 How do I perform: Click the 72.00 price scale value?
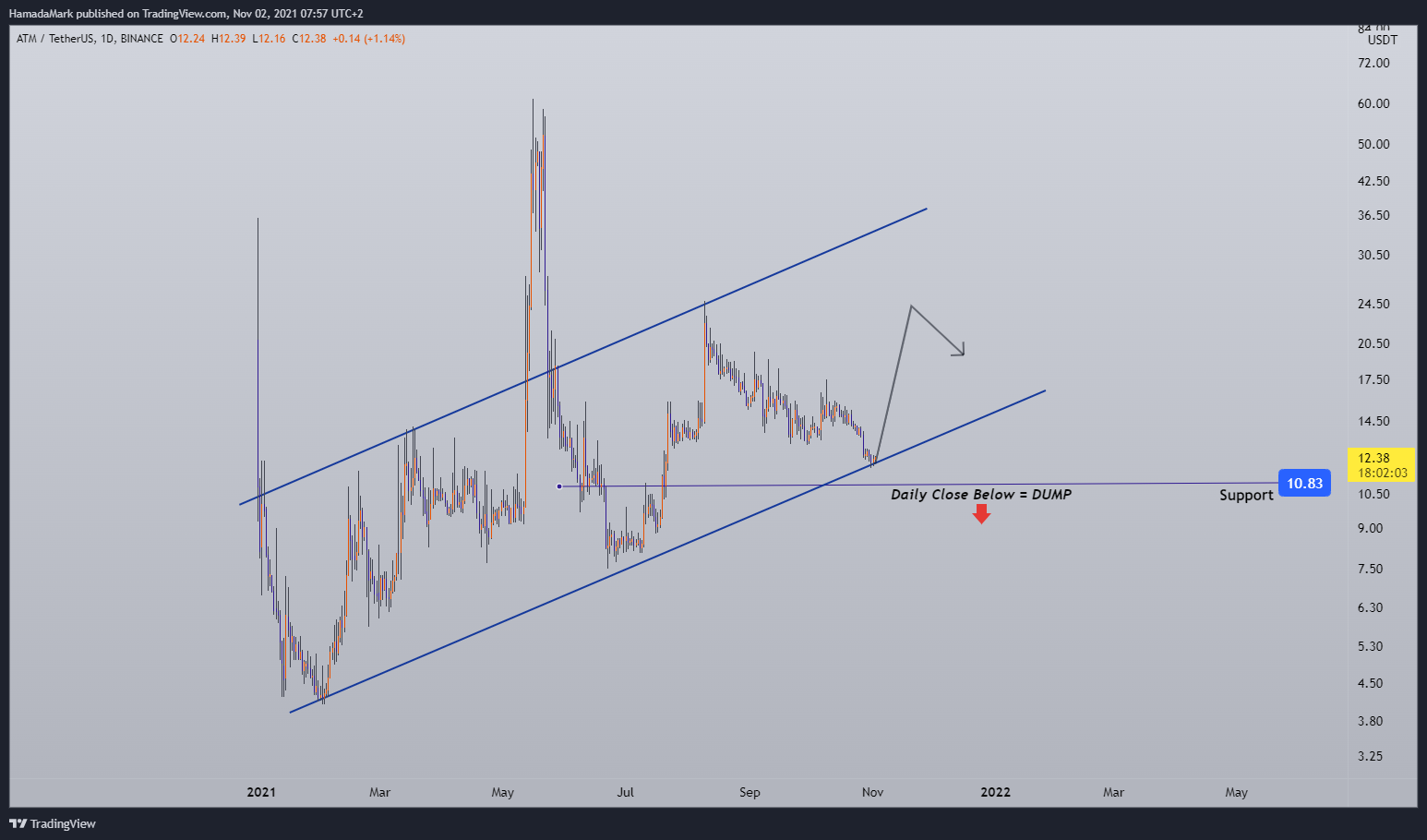[x=1373, y=63]
